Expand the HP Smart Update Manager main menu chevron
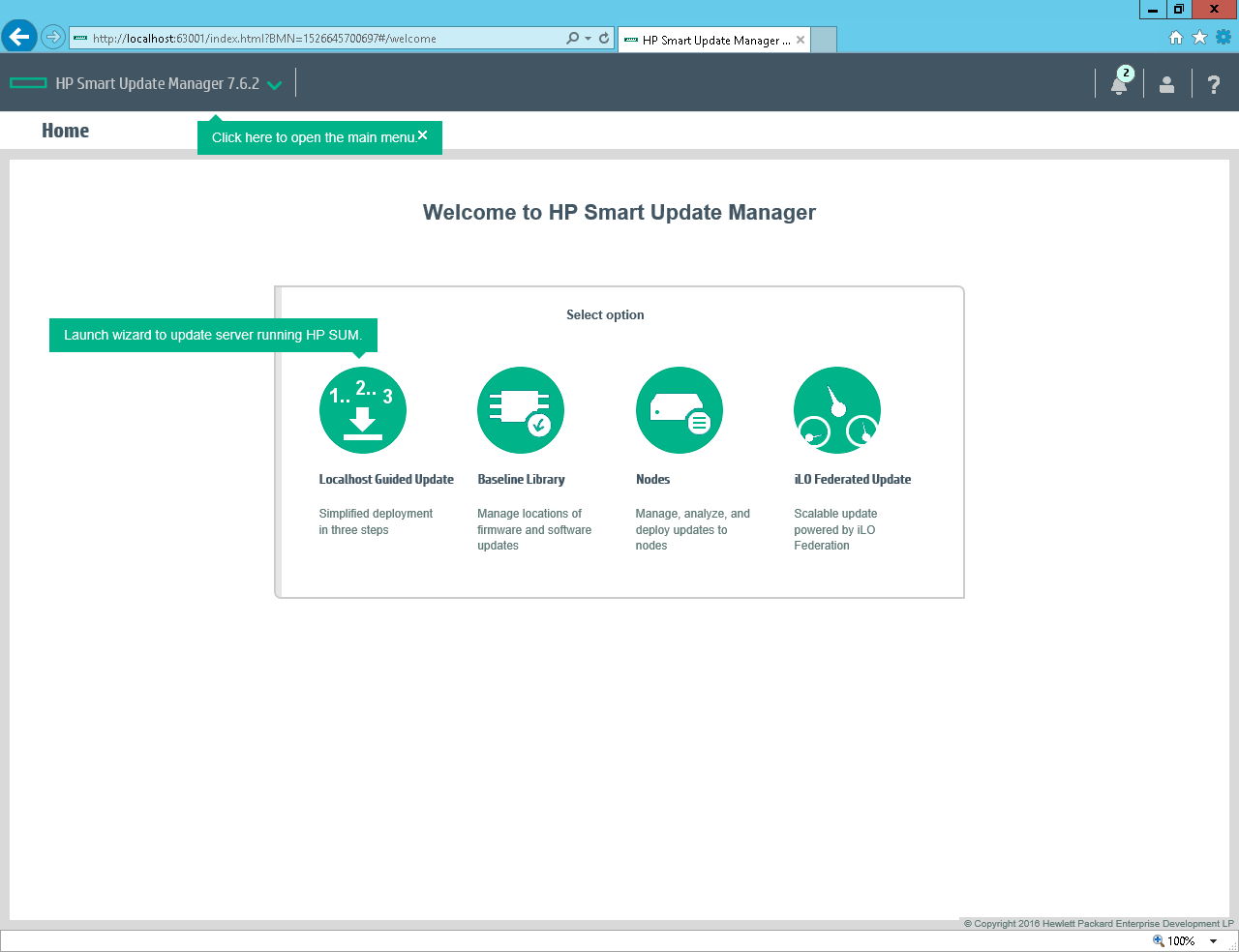Viewport: 1239px width, 952px height. pos(275,85)
